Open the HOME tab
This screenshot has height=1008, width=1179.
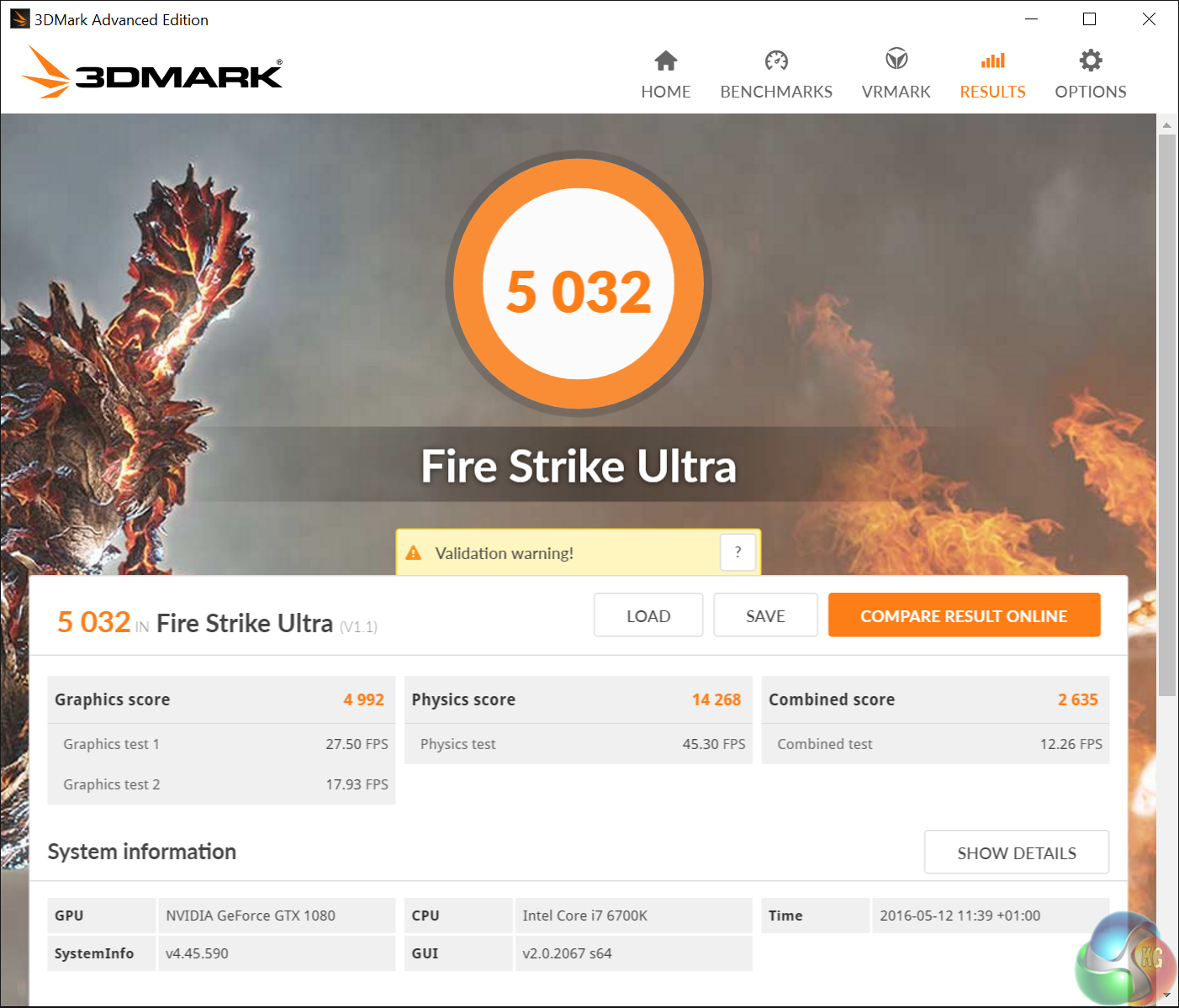[666, 74]
